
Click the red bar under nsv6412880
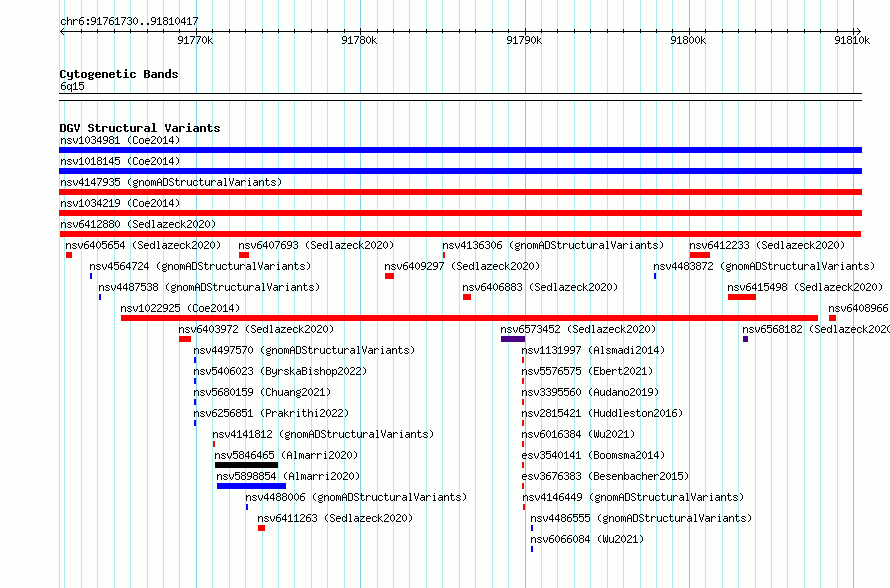460,234
